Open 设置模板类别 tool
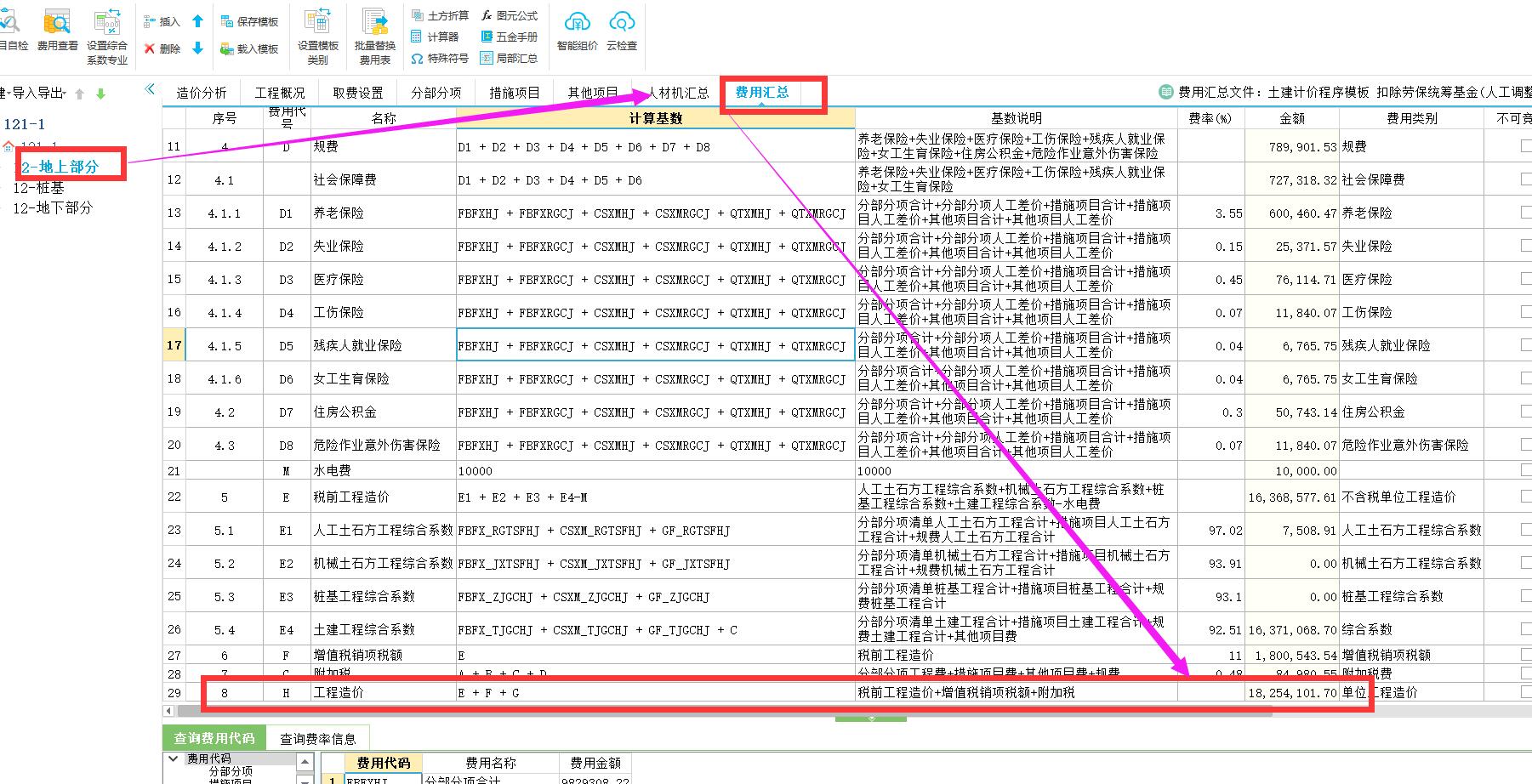1532x784 pixels. 317,37
